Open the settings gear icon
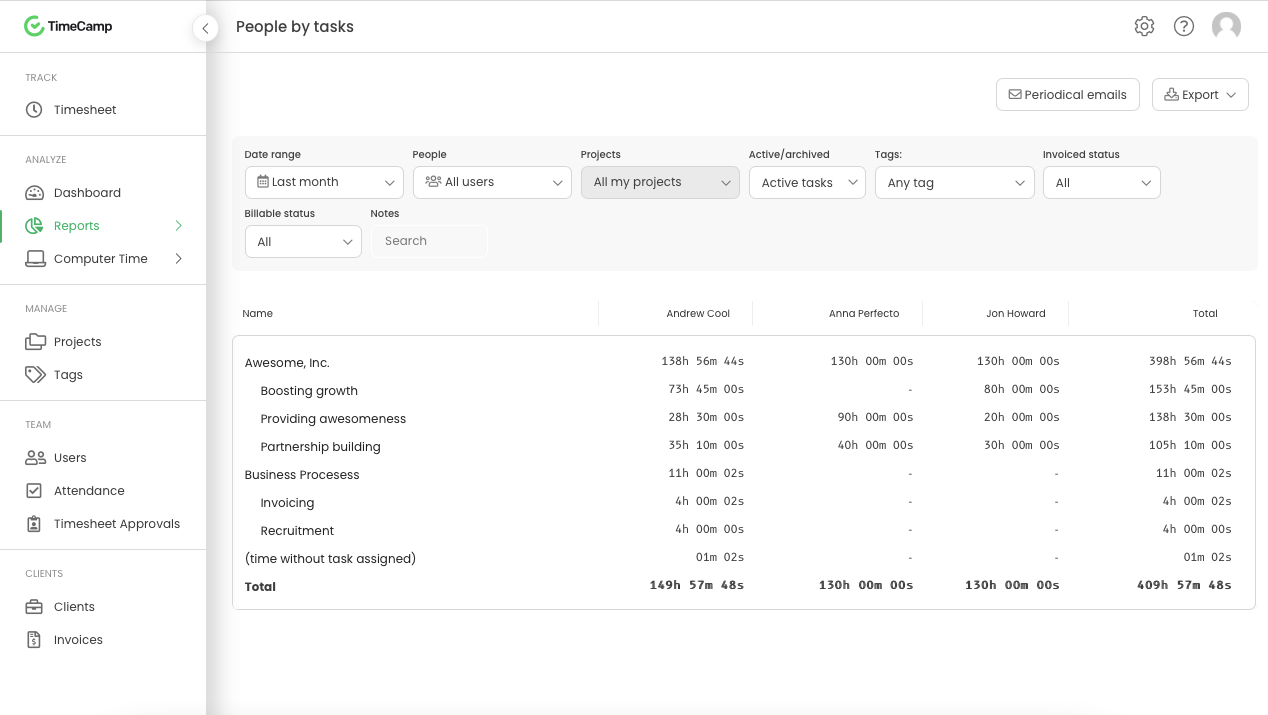This screenshot has width=1268, height=715. point(1144,27)
